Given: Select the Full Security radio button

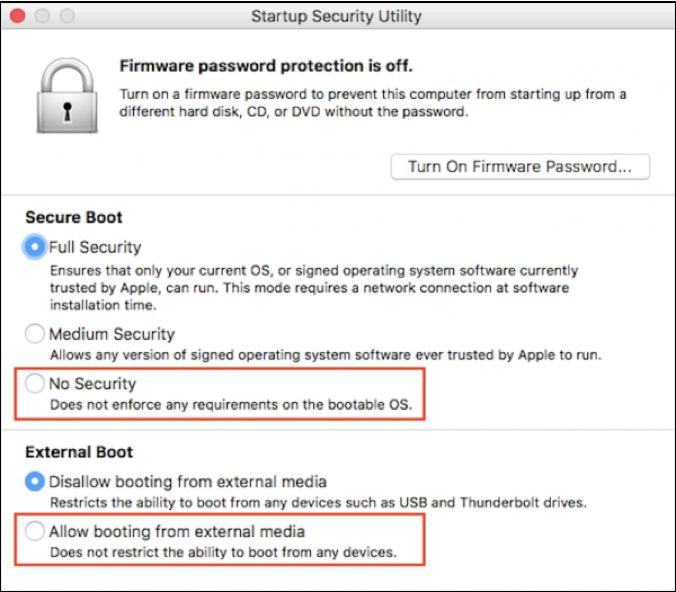Looking at the screenshot, I should pos(34,247).
